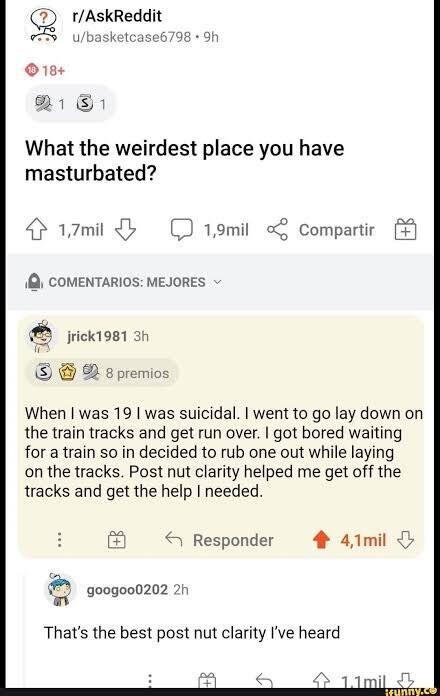Open googoo0202's avatar thumbnail
This screenshot has height=696, width=440.
pyautogui.click(x=59, y=589)
